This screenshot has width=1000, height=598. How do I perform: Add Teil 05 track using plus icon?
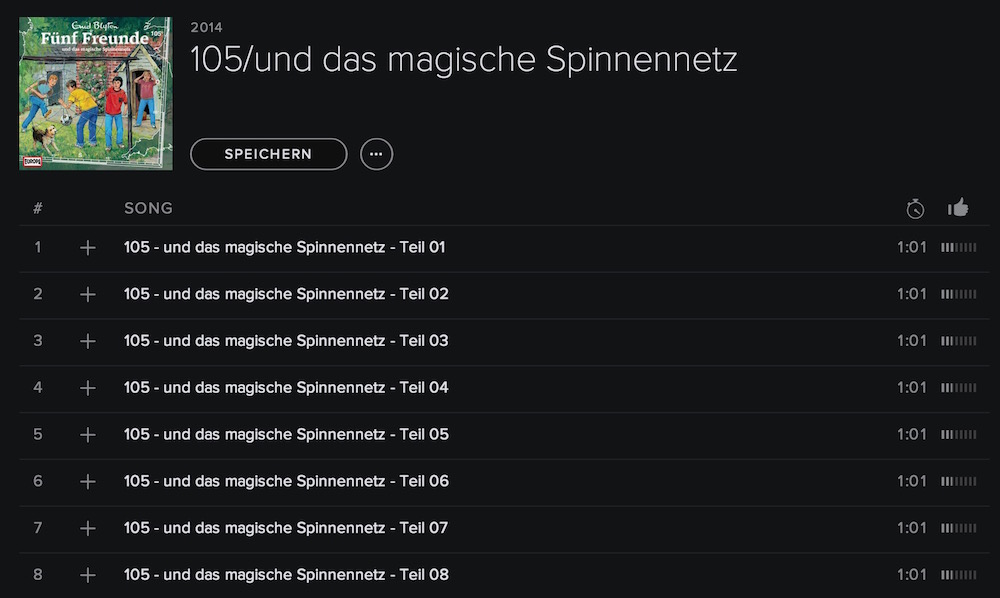point(88,435)
